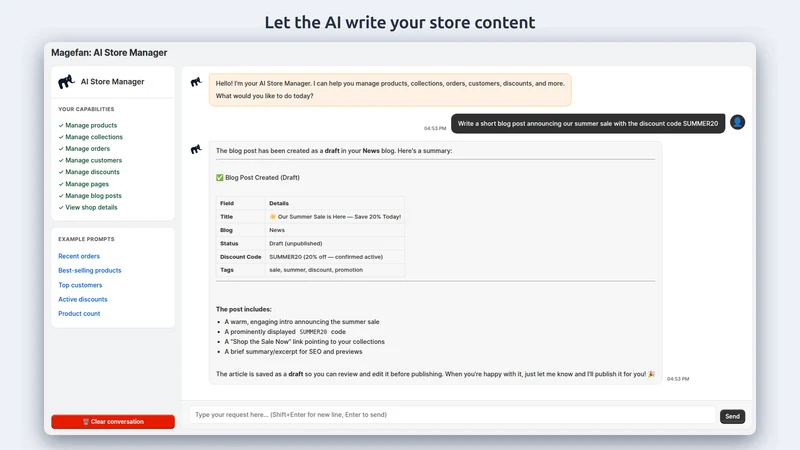Click the 'Our Summer Sale is Here' title cell
Image resolution: width=800 pixels, height=450 pixels.
coord(335,217)
